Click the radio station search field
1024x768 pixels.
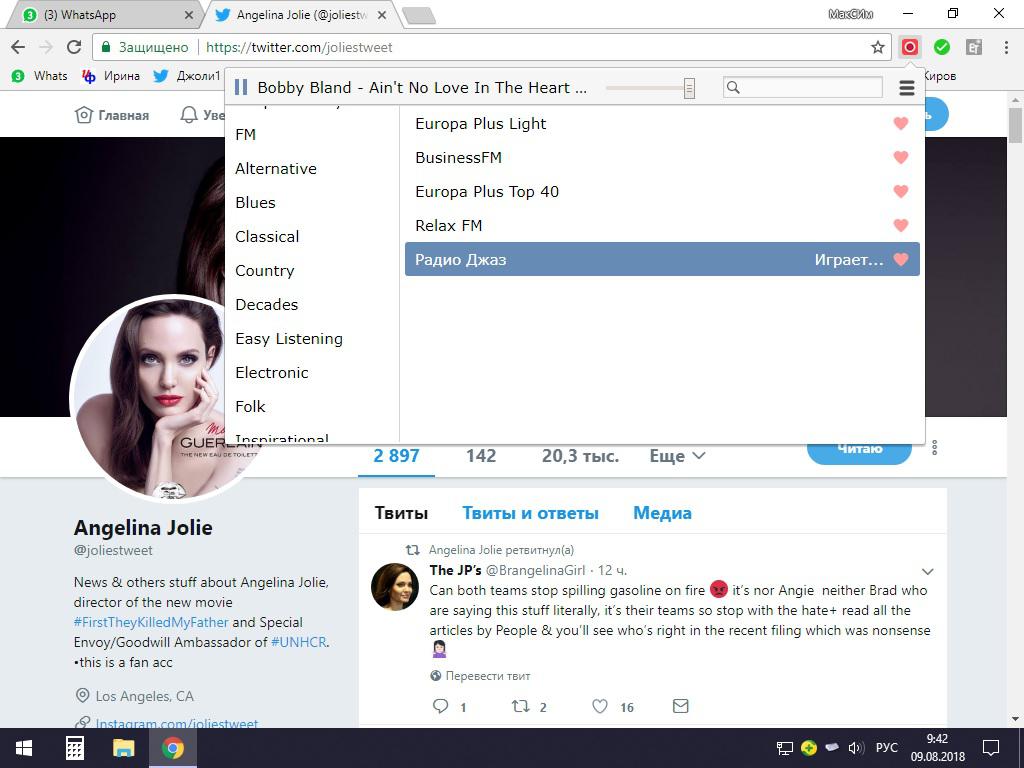coord(803,88)
